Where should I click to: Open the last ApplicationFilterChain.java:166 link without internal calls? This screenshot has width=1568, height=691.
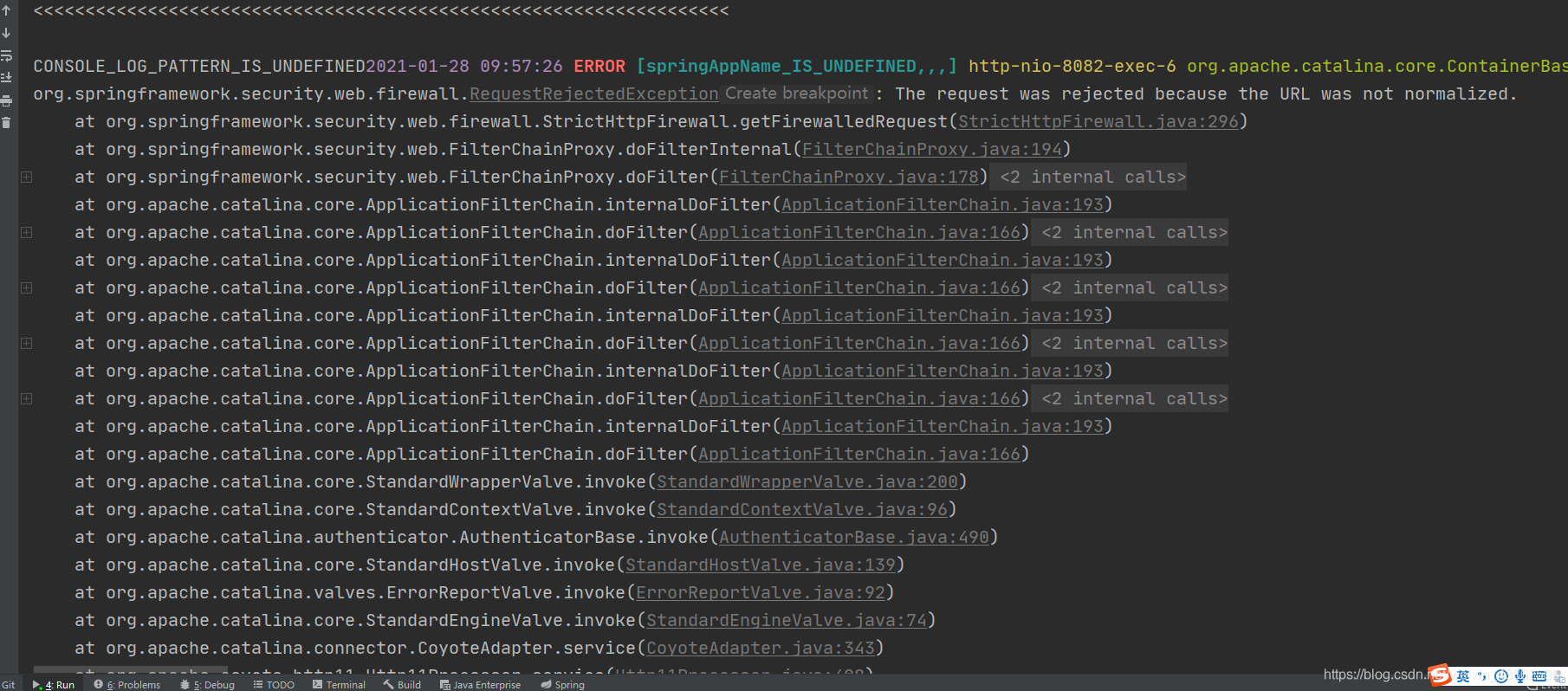click(859, 454)
